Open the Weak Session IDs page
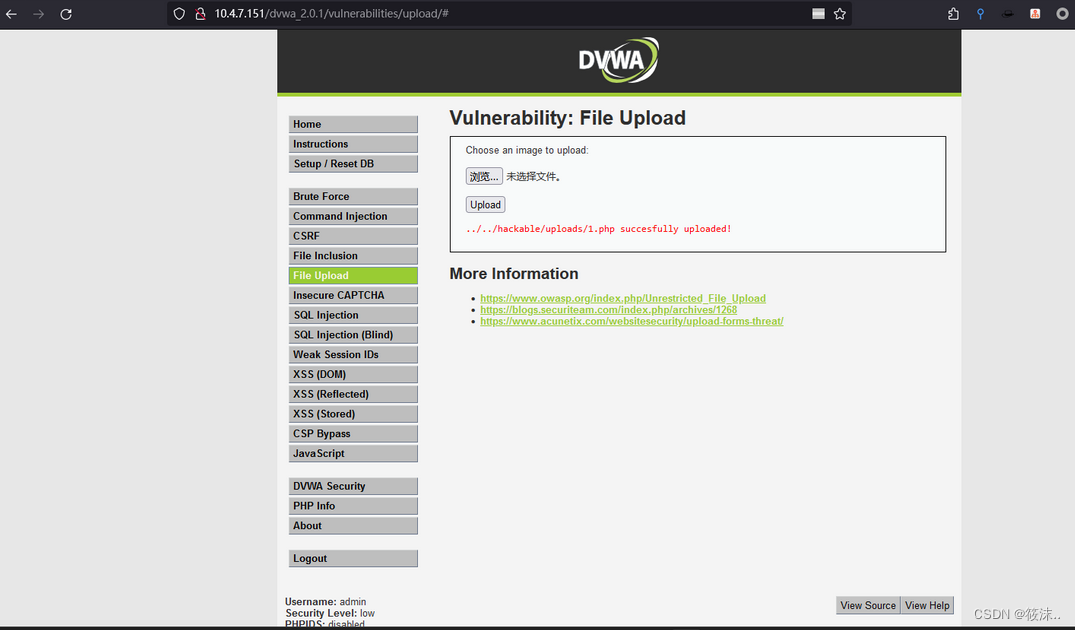Image resolution: width=1075 pixels, height=630 pixels. 353,354
